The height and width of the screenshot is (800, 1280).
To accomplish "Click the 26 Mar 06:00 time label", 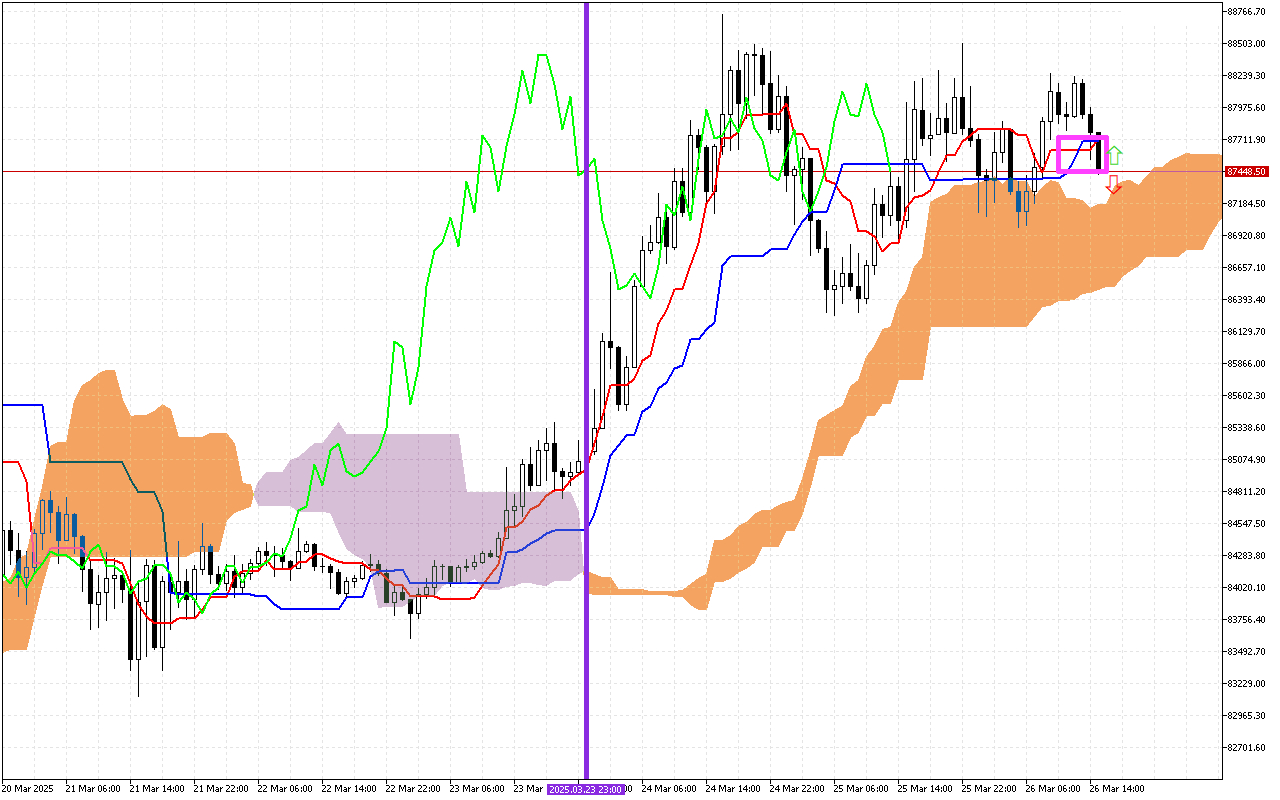I will click(x=1053, y=789).
